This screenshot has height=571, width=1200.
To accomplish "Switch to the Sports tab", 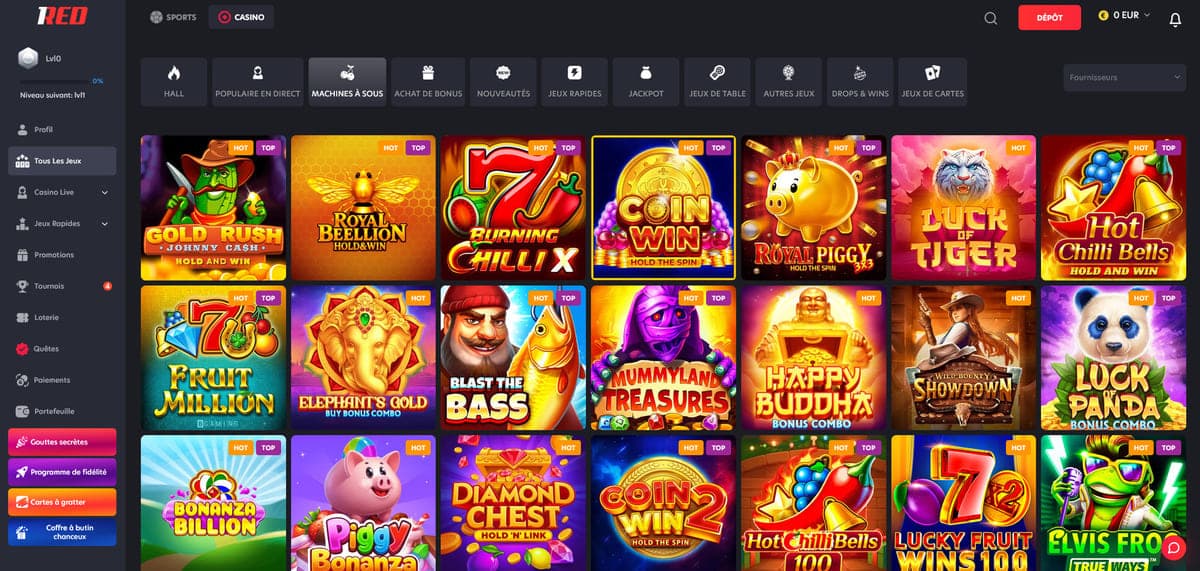I will [173, 17].
